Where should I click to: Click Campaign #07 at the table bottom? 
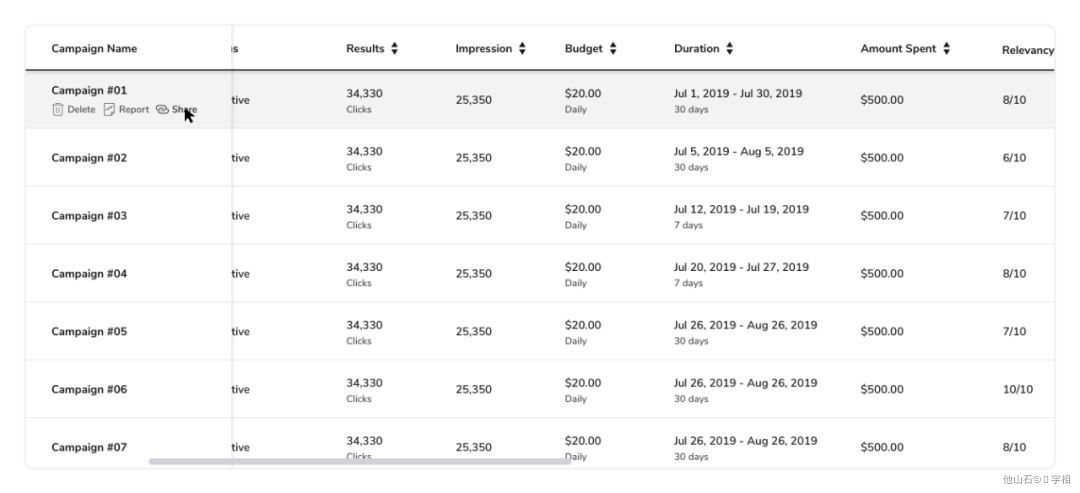(90, 447)
